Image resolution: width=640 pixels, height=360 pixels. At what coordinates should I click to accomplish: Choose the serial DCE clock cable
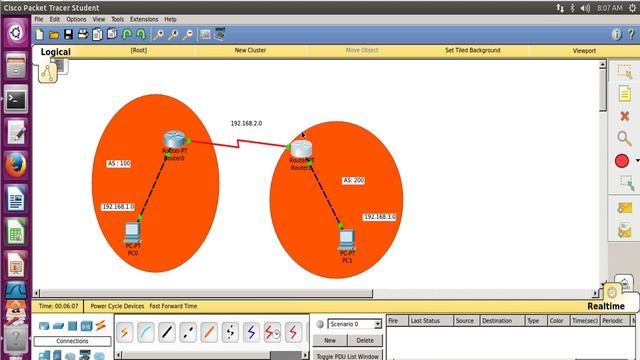(272, 333)
